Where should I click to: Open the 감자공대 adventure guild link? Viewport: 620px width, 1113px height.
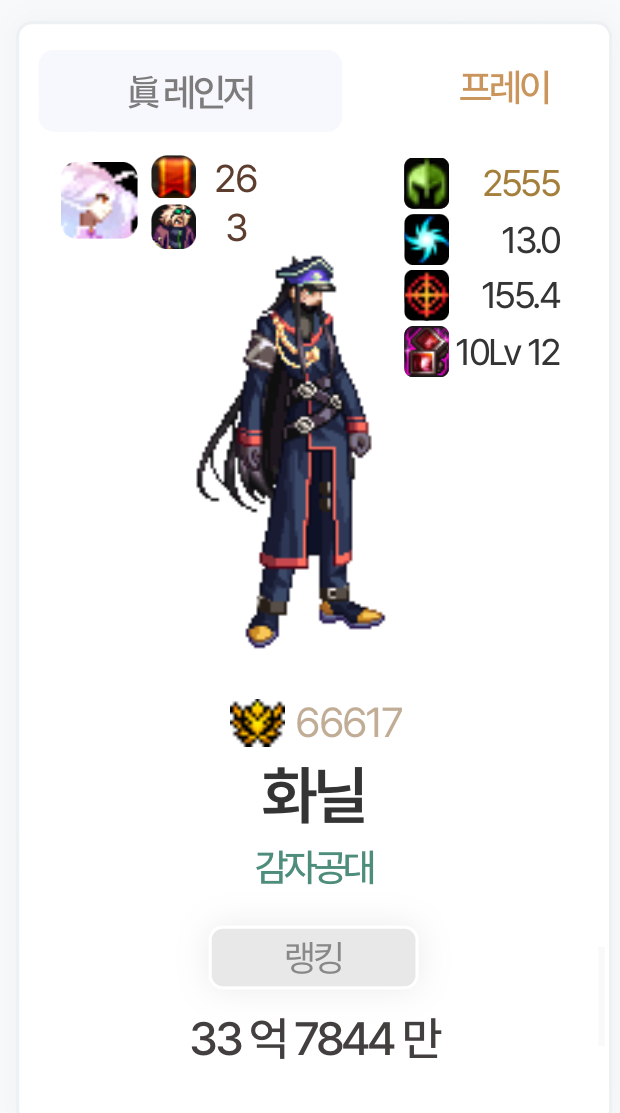[315, 868]
